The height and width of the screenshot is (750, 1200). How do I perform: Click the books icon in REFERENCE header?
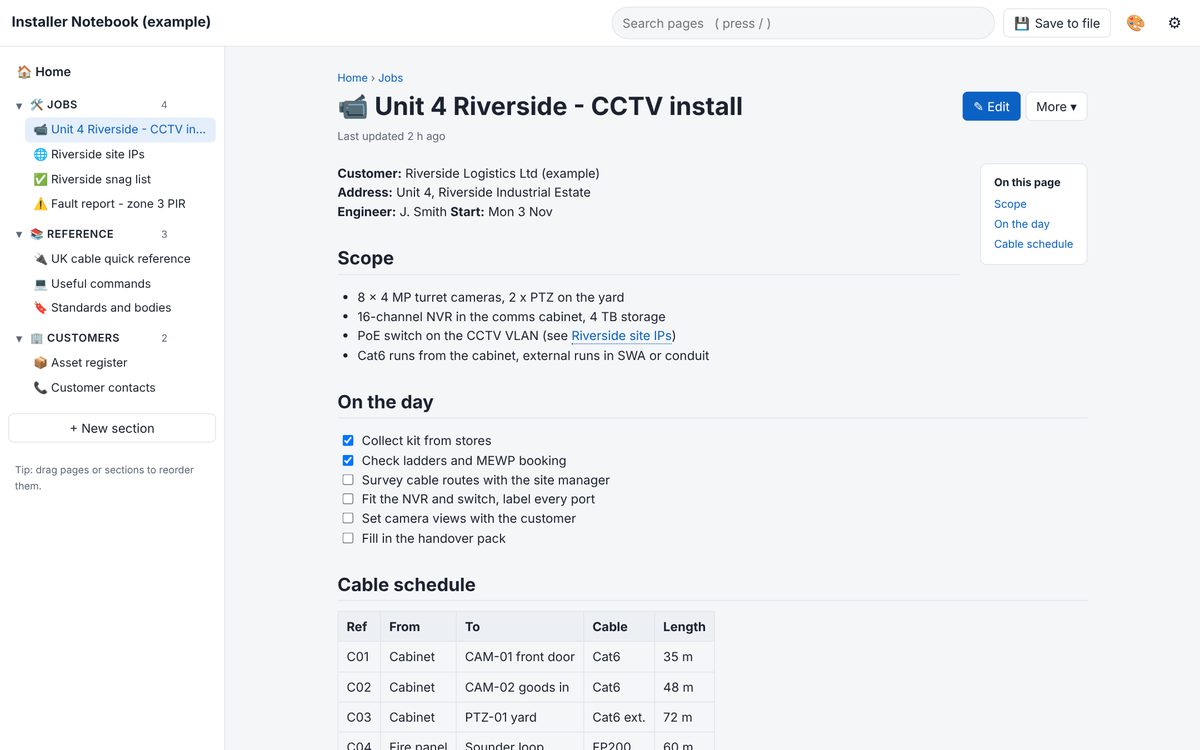click(37, 234)
